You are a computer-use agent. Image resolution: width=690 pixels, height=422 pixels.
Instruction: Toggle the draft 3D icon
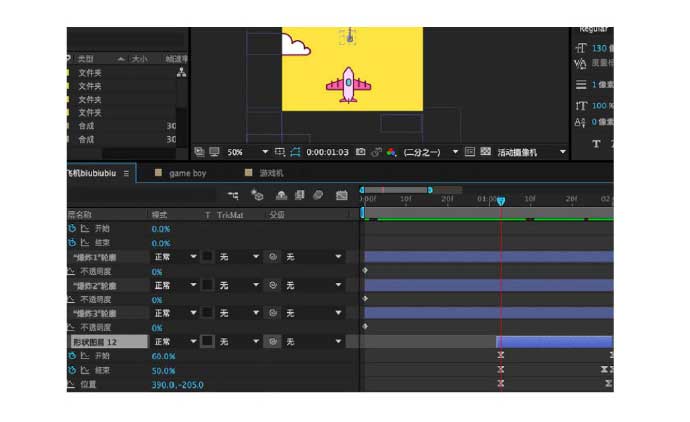257,194
